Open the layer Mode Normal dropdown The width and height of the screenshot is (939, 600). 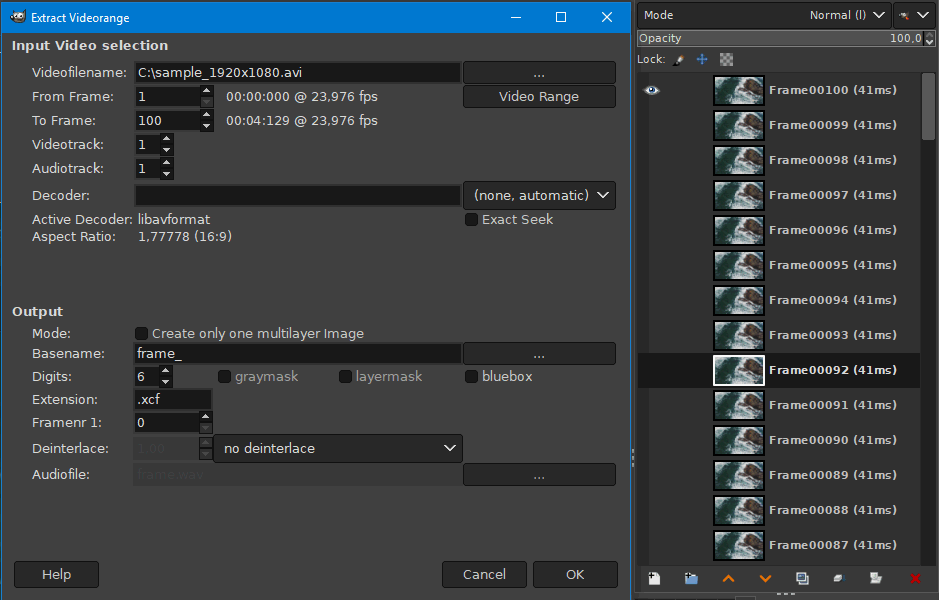click(x=764, y=16)
